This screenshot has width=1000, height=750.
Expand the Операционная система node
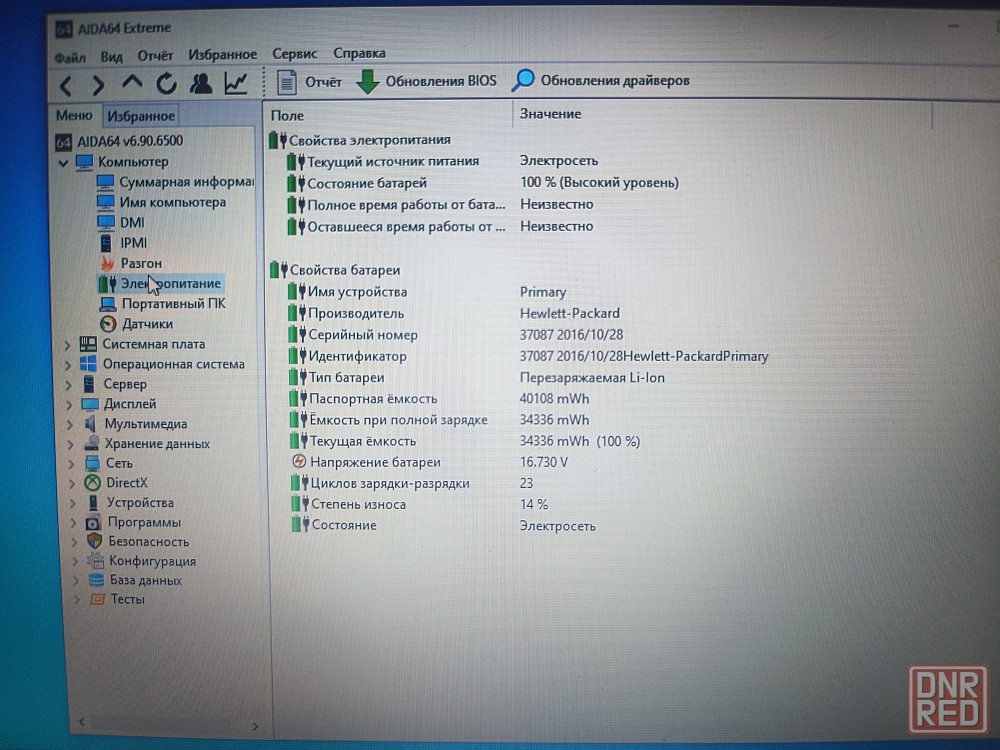[x=68, y=365]
